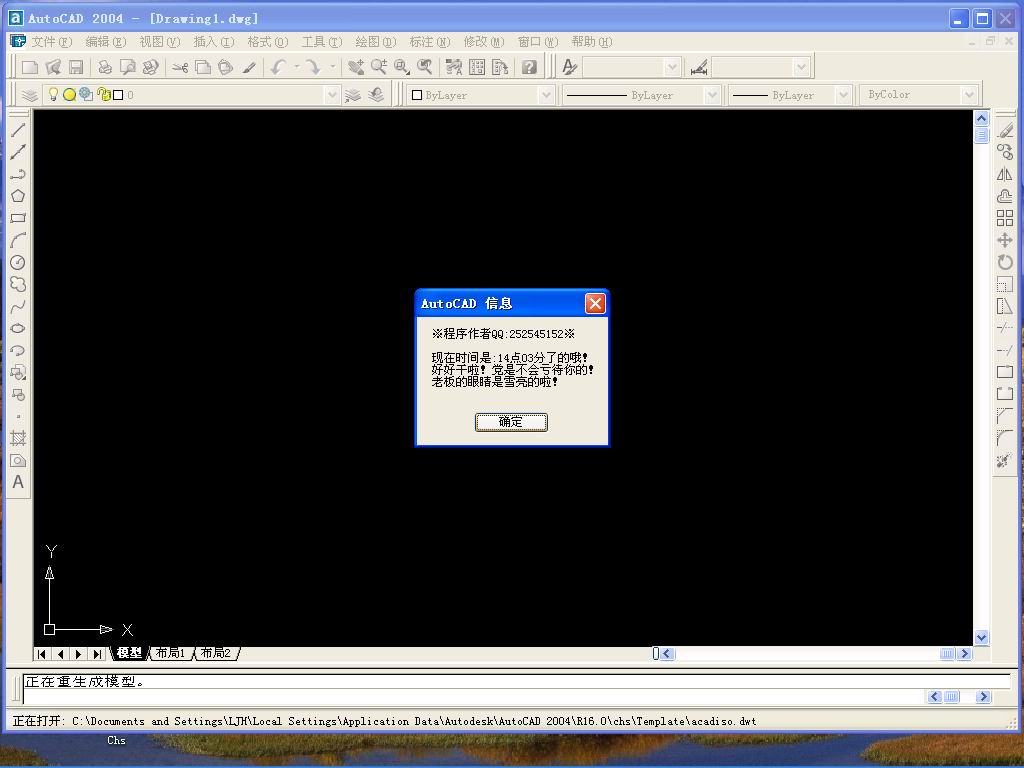
Task: Select the Spline tool
Action: tap(18, 306)
